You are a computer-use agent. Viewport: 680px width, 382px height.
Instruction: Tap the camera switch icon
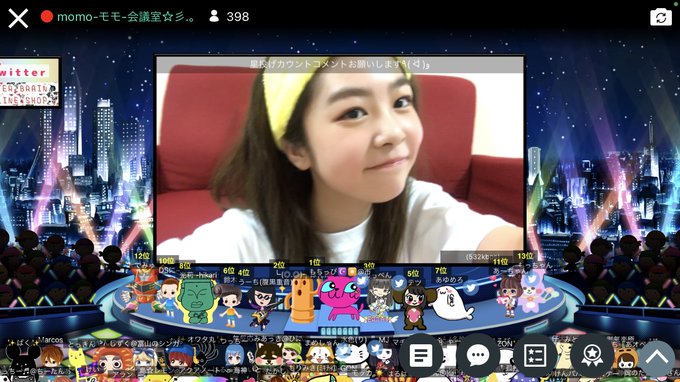(x=660, y=17)
